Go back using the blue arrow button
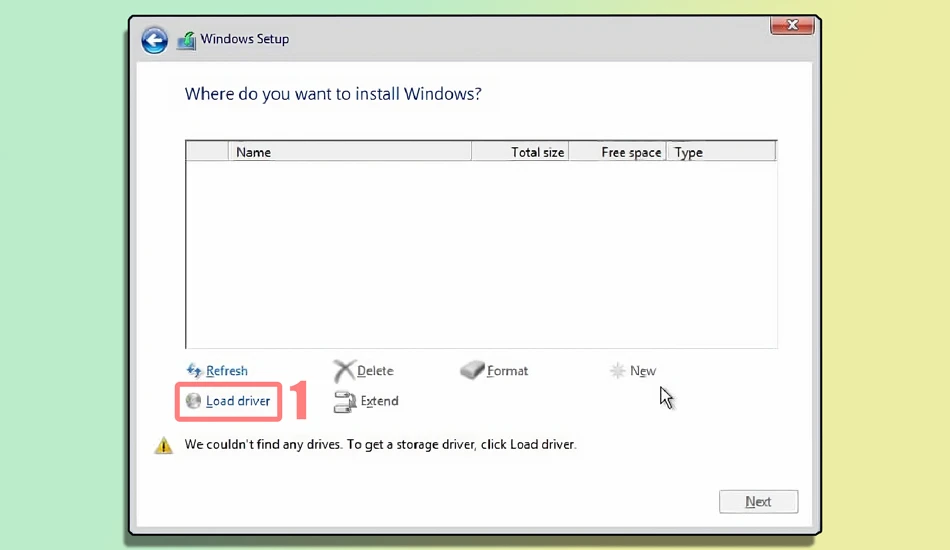This screenshot has height=550, width=950. tap(154, 41)
